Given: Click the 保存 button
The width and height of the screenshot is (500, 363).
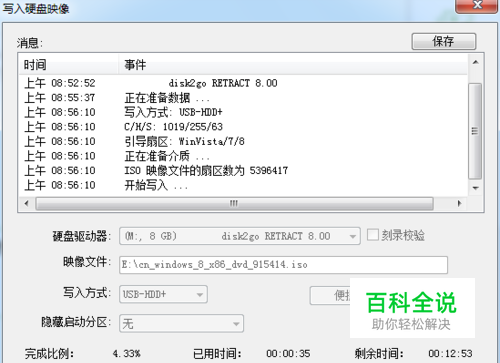Looking at the screenshot, I should click(x=444, y=41).
